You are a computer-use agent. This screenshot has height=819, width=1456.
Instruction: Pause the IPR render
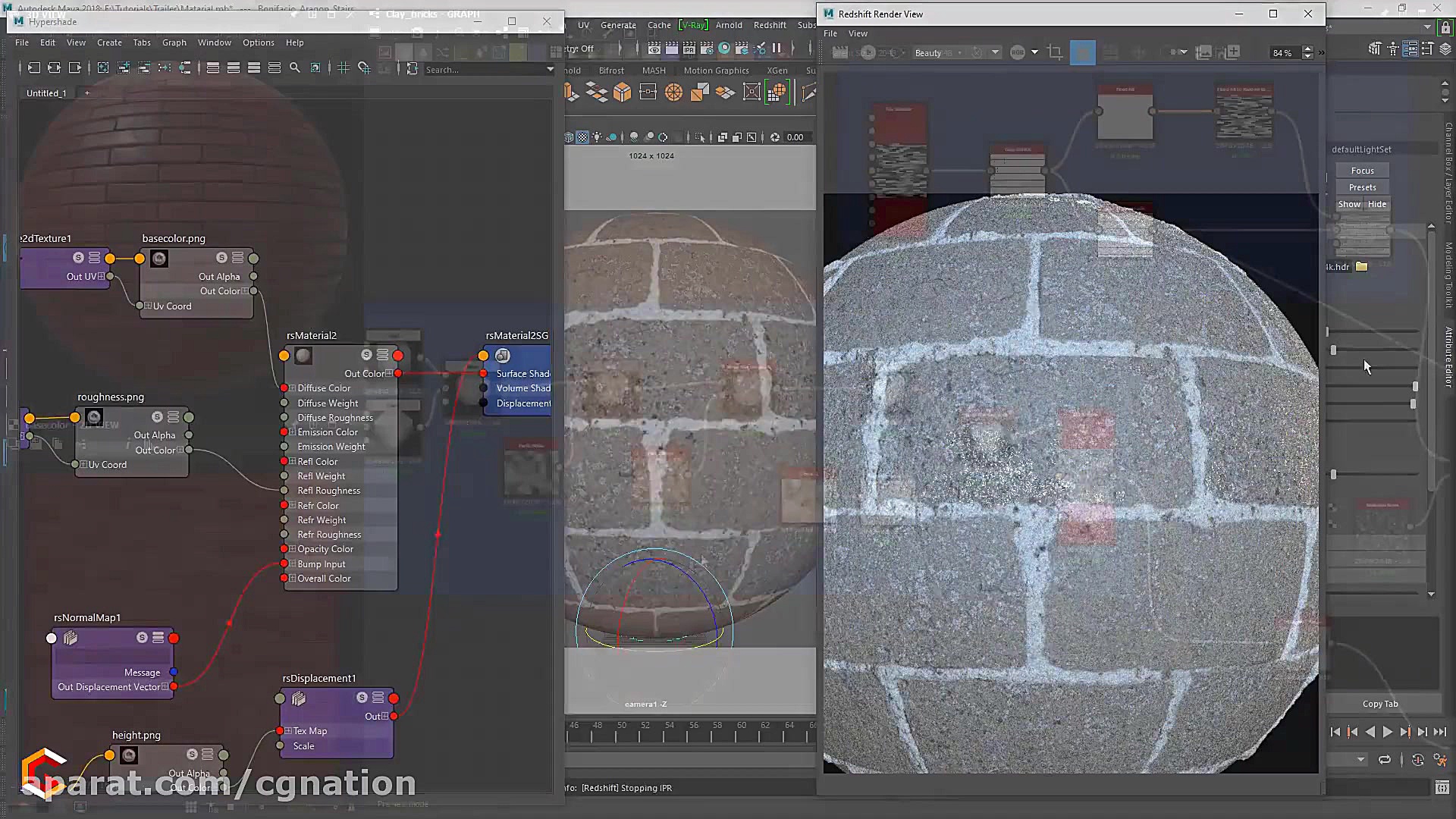pos(777,48)
